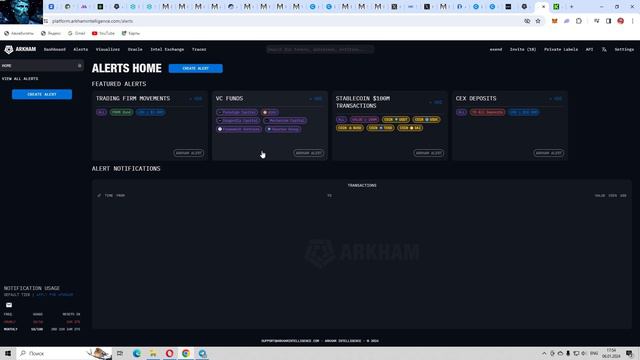
Task: Click the COIN USDT tag on the Stablecoin card
Action: coord(396,120)
